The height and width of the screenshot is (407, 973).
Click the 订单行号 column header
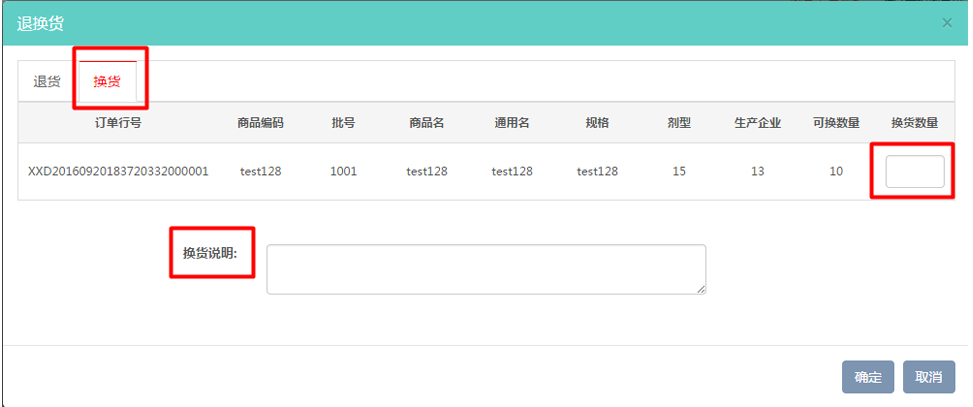coord(118,123)
